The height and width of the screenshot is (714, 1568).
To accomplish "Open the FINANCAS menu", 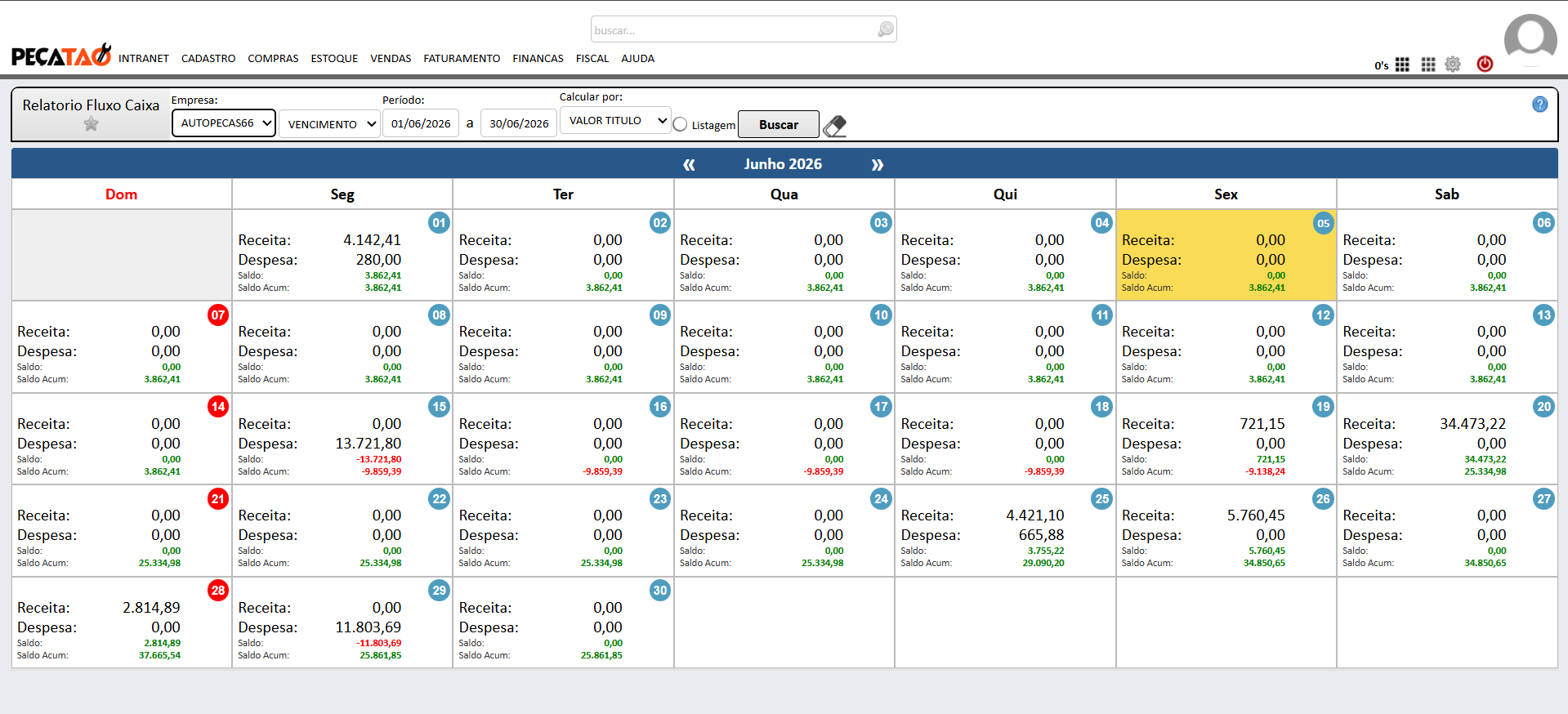I will point(538,59).
